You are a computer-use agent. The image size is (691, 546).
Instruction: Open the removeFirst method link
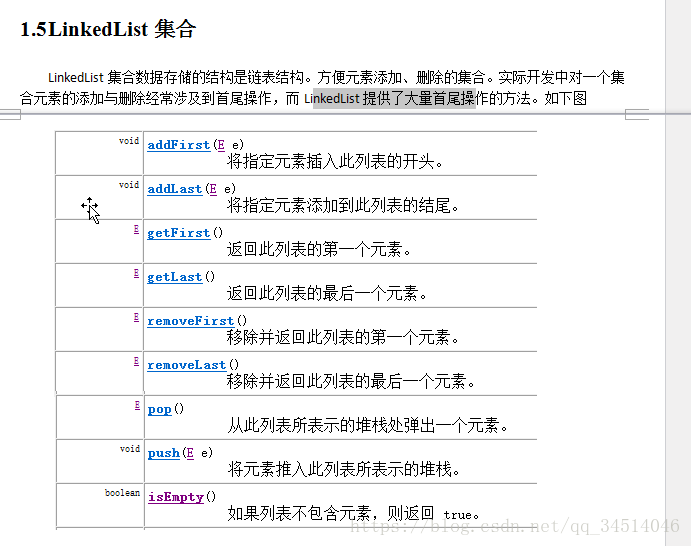pos(190,321)
